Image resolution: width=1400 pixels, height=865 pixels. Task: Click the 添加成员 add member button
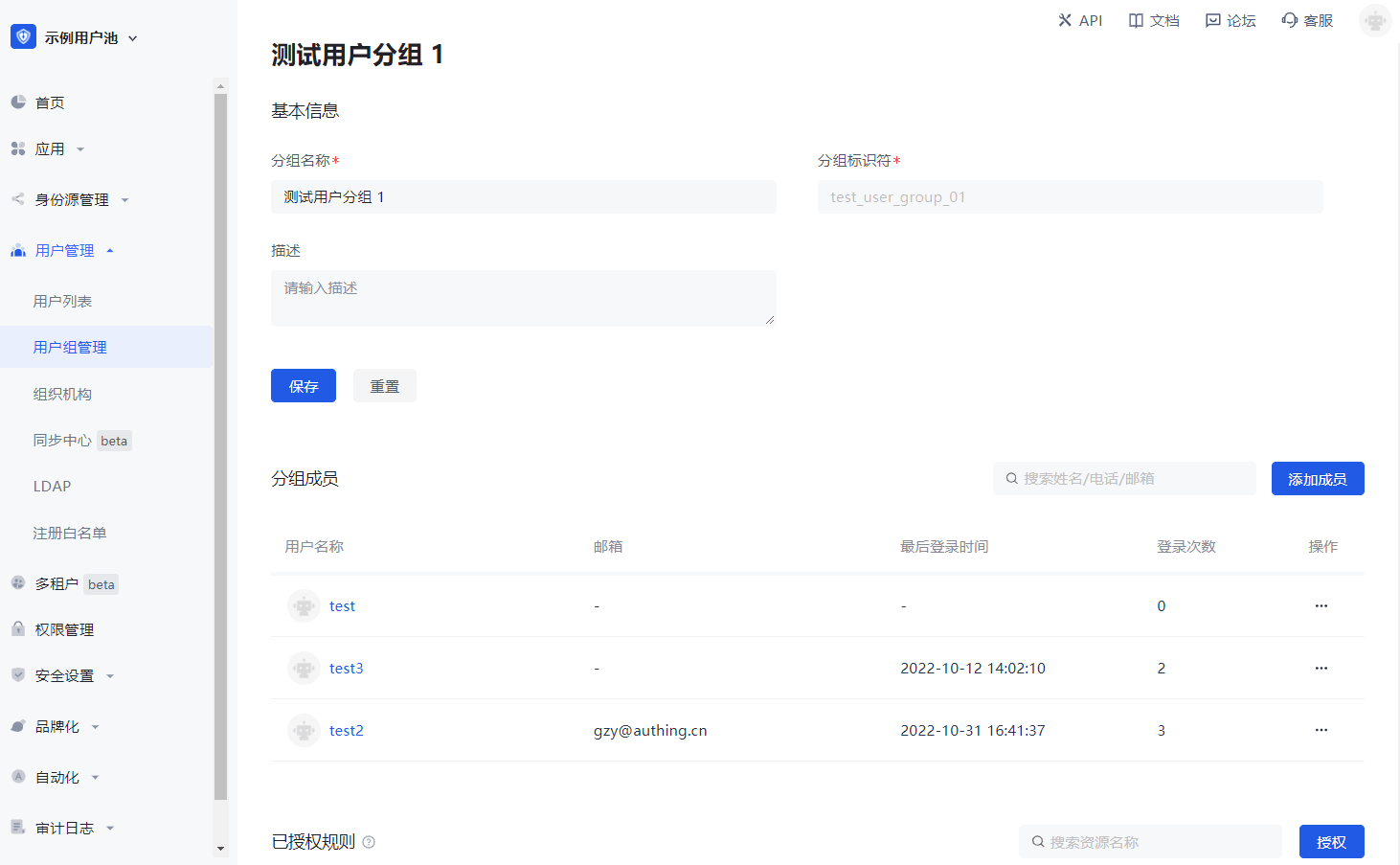click(1317, 479)
